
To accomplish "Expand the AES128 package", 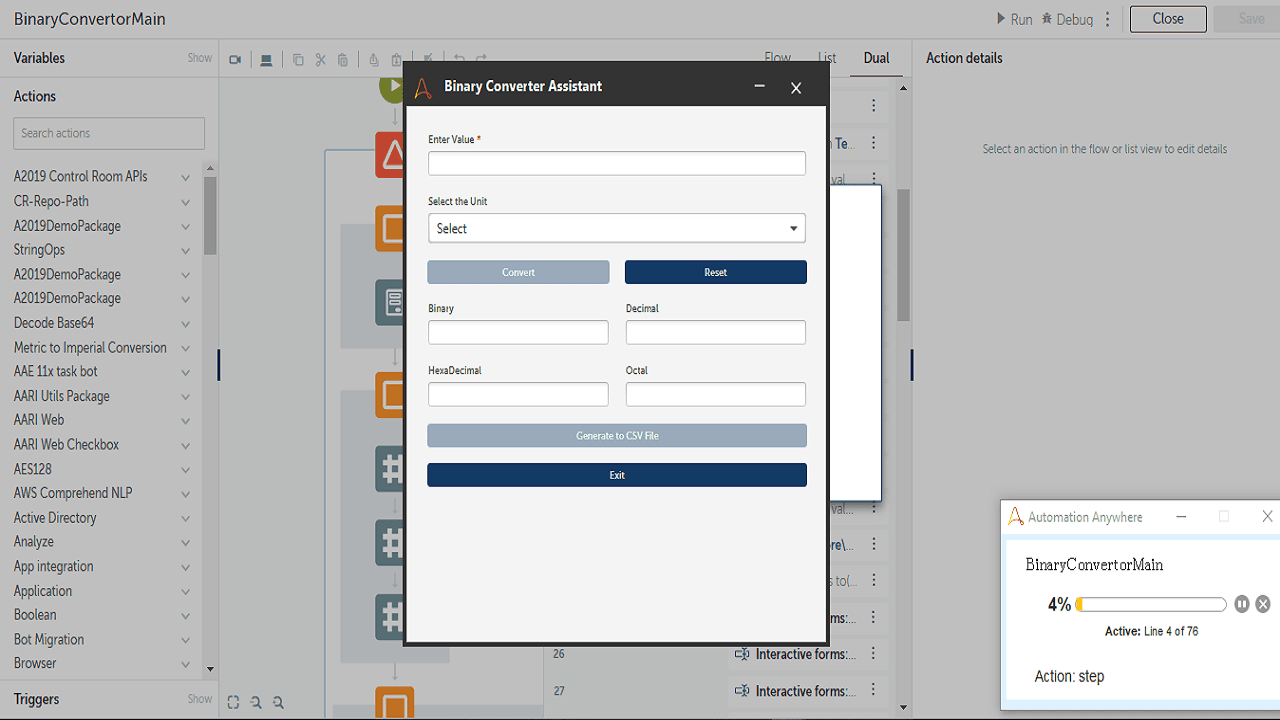I will pyautogui.click(x=185, y=470).
